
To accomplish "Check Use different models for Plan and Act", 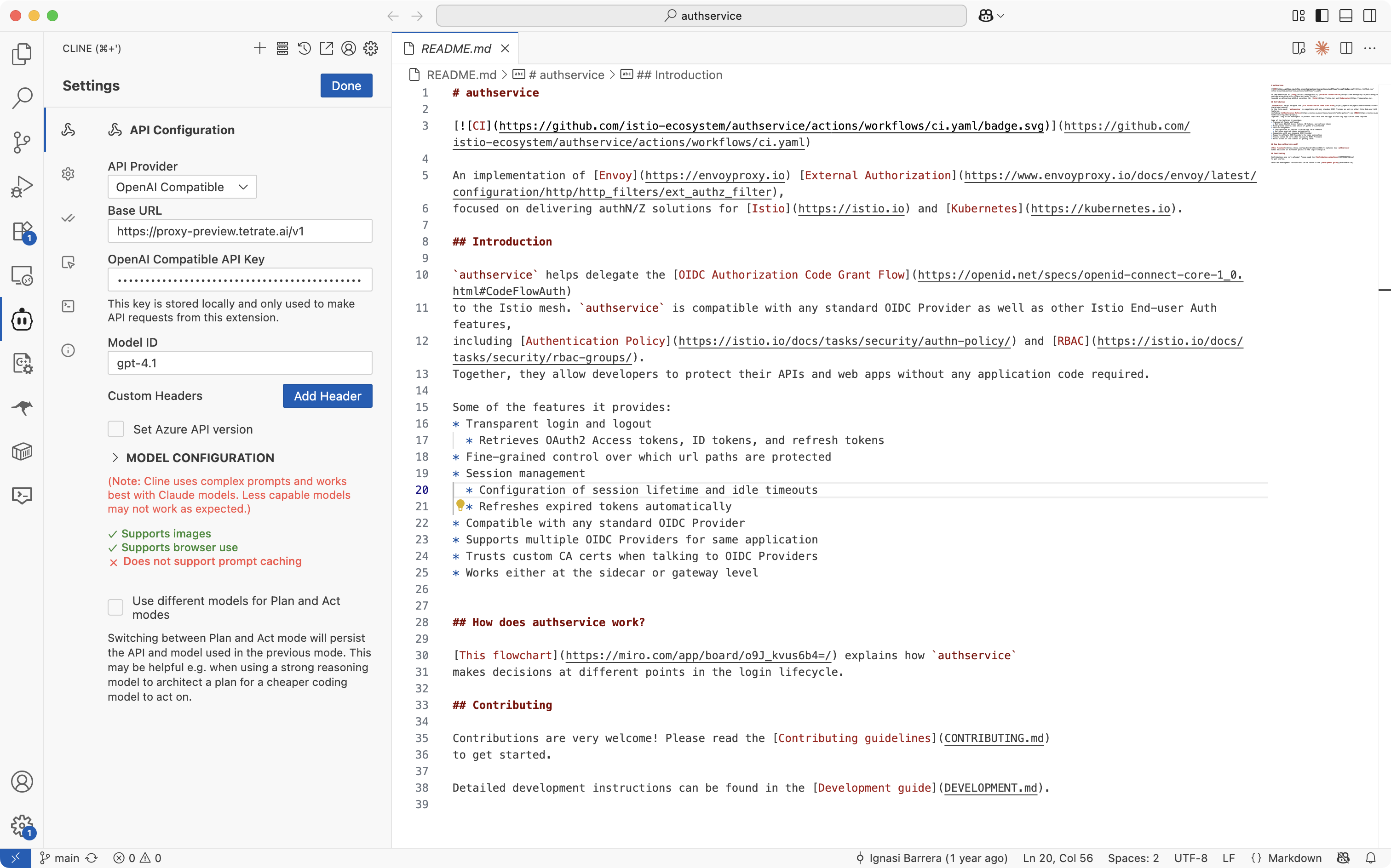I will pos(116,607).
